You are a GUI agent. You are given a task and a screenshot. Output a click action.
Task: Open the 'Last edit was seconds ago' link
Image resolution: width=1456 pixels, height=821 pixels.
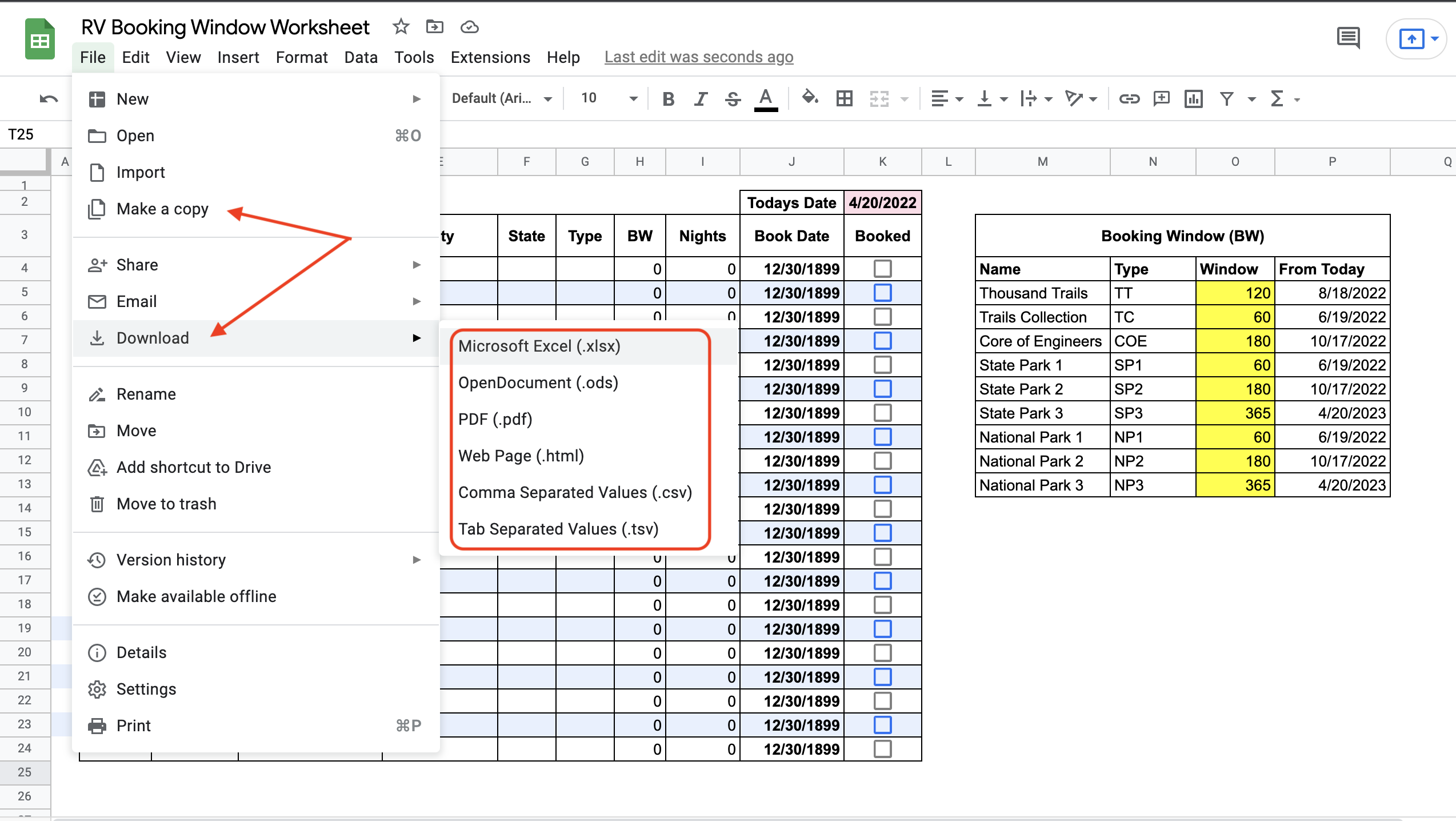point(699,57)
